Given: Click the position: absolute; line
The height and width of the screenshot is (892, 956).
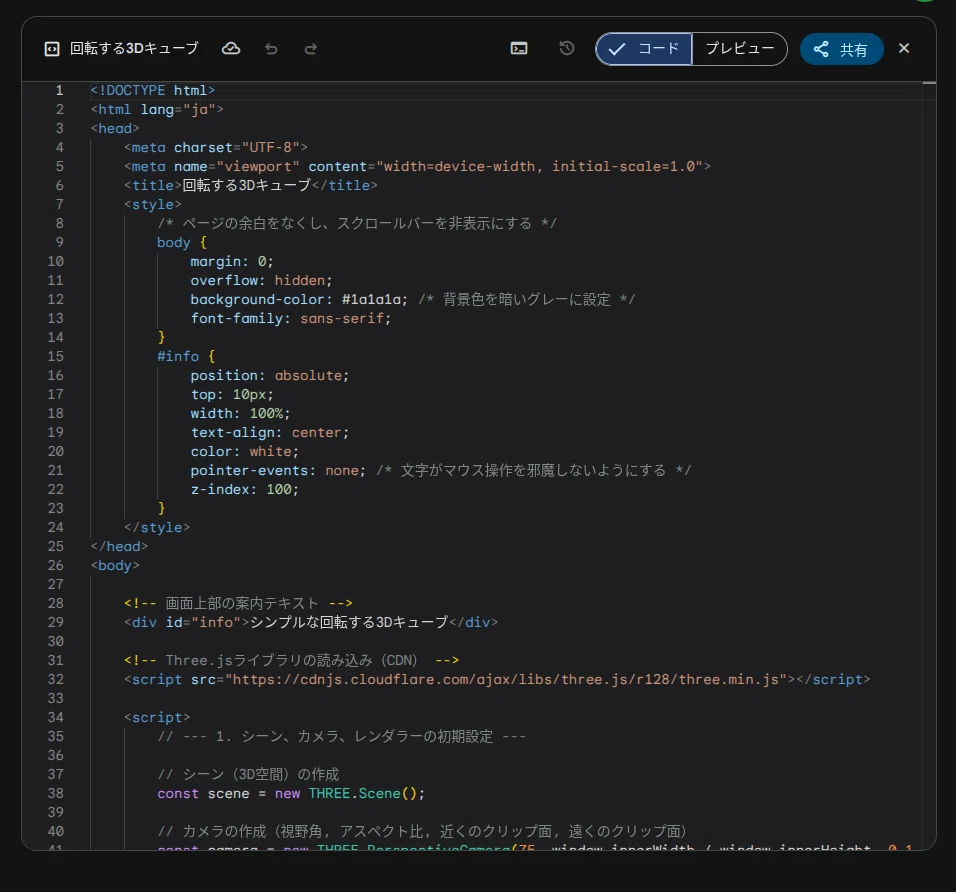Looking at the screenshot, I should [269, 375].
